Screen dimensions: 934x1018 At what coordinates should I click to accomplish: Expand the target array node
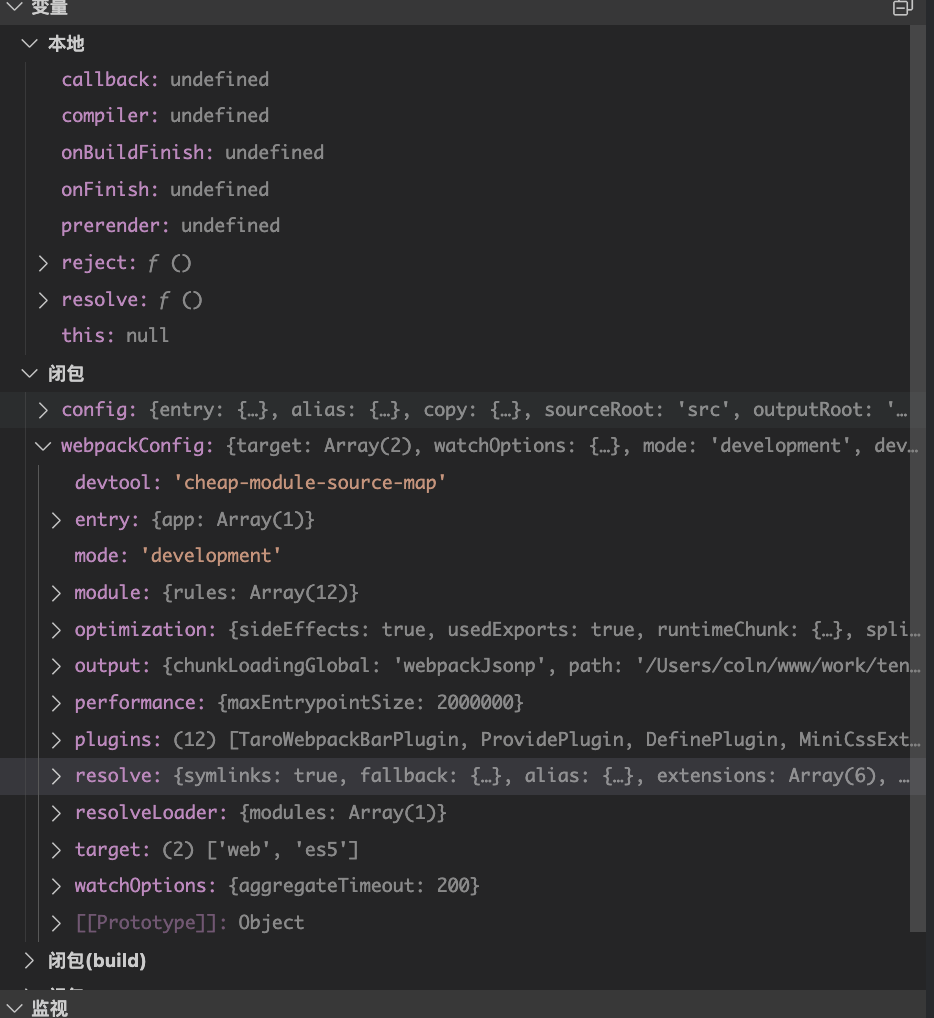click(56, 850)
